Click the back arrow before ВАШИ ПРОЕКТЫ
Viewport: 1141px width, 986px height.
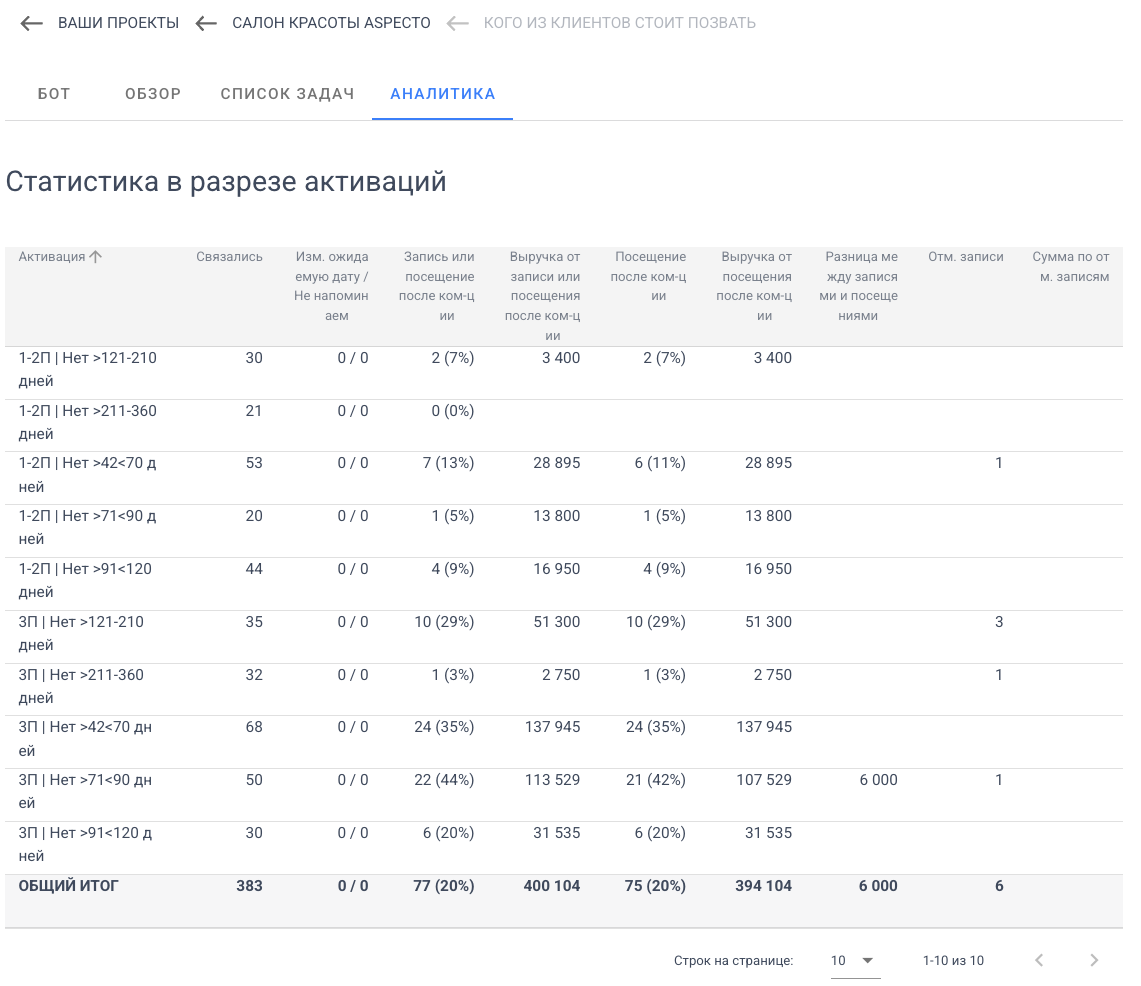click(x=31, y=23)
